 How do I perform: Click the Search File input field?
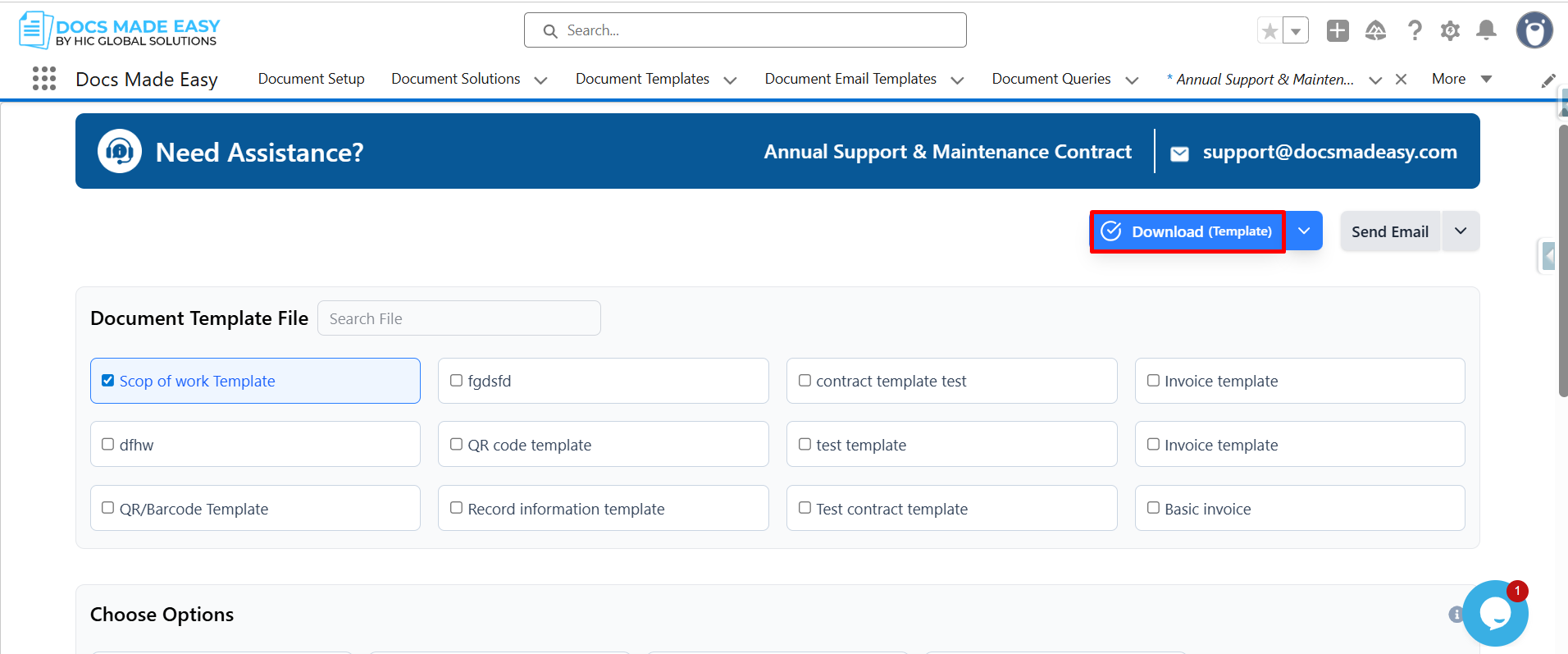459,318
